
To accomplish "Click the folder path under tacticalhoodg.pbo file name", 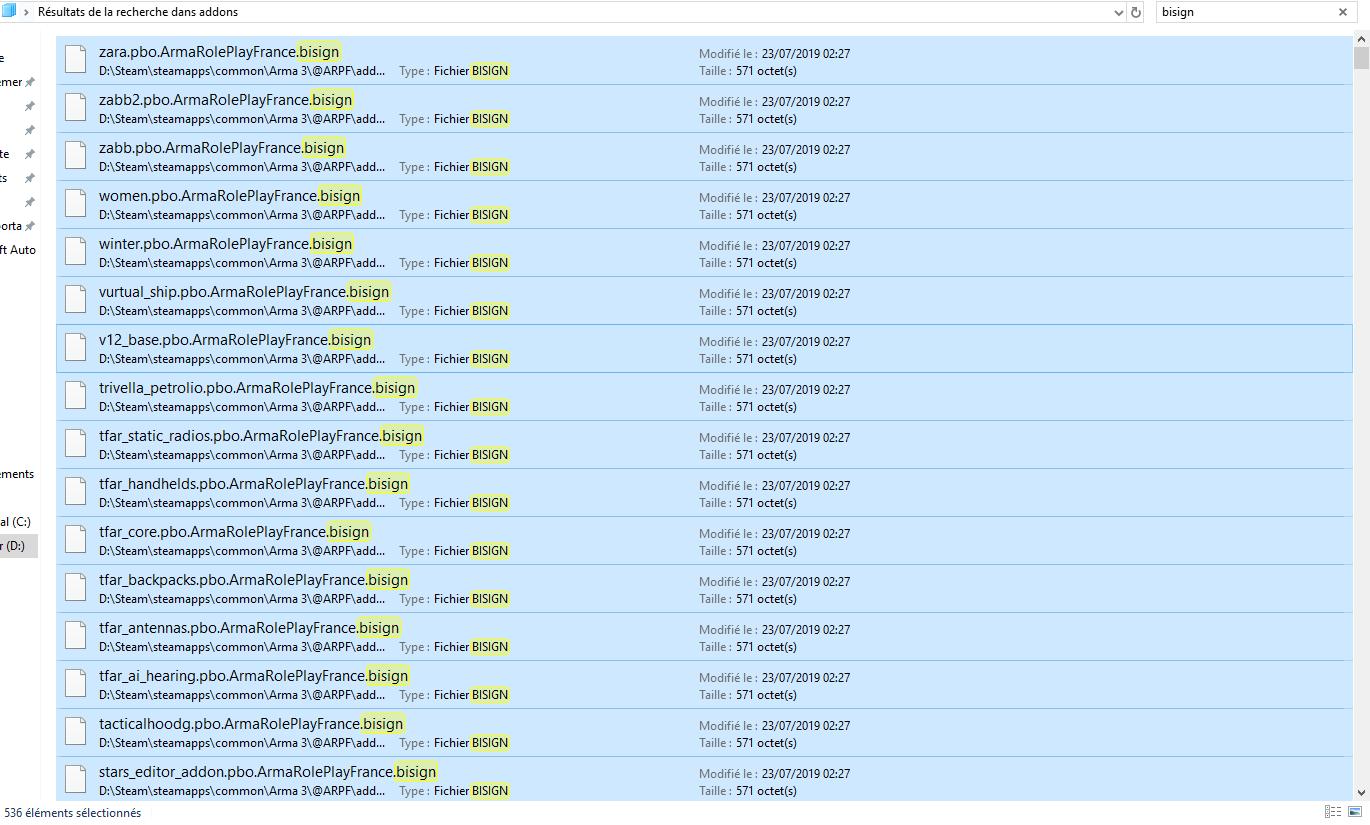I will tap(241, 743).
